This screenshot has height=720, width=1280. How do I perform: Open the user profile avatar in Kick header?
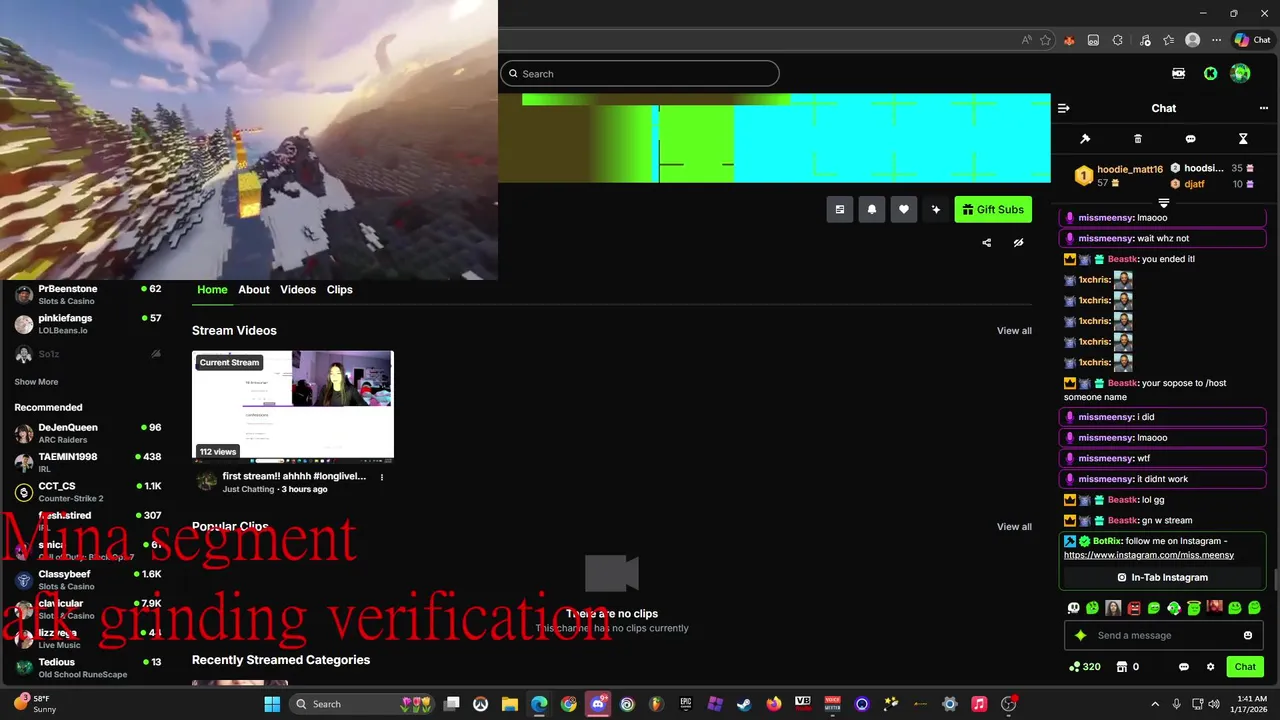[1240, 73]
